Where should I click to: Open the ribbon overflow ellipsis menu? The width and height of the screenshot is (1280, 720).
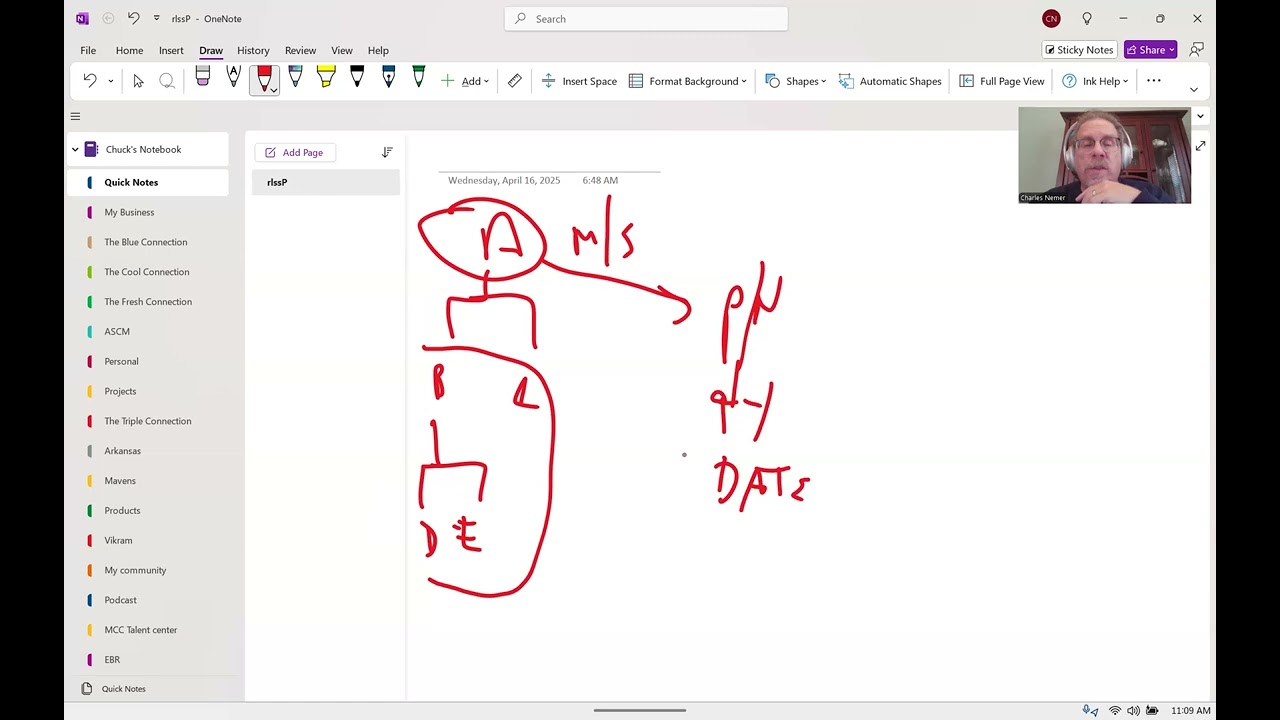point(1153,81)
